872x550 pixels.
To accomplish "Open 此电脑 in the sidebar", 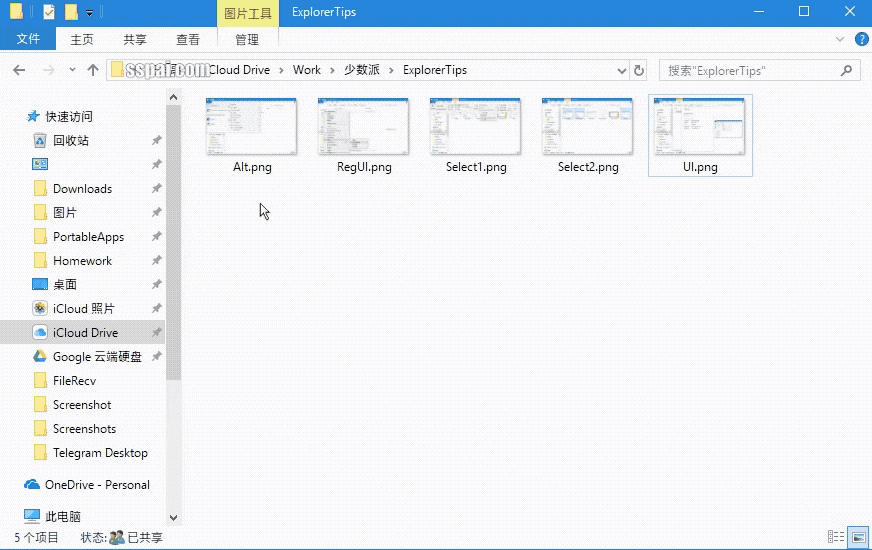I will [x=52, y=516].
